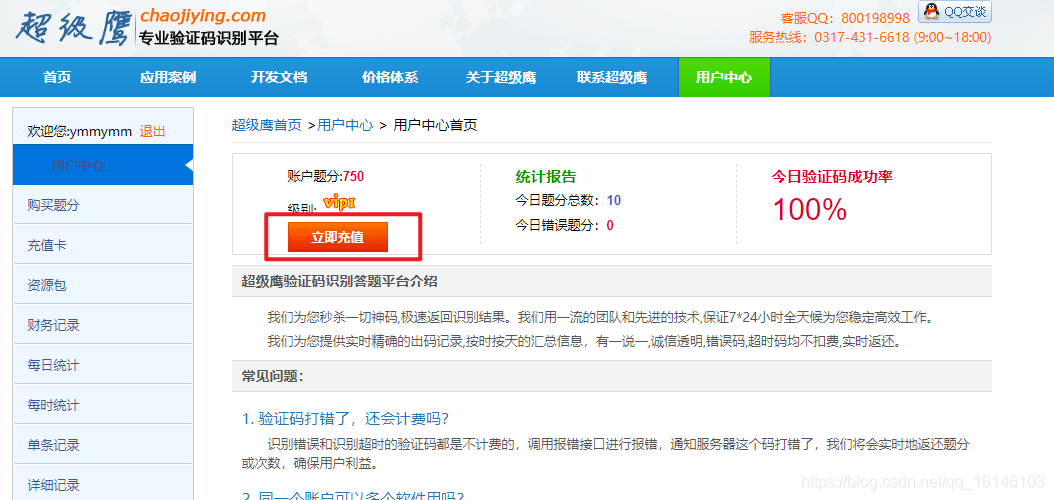Open 财务记录 in the sidebar

point(103,325)
